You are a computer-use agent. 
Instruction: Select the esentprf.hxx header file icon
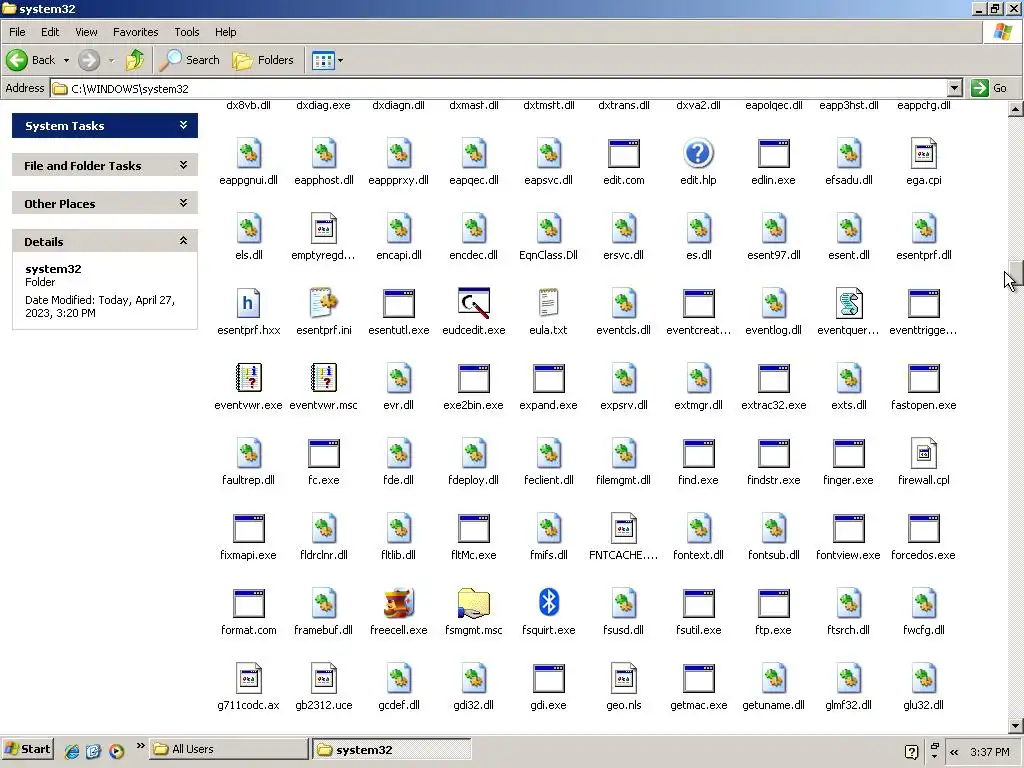tap(249, 303)
